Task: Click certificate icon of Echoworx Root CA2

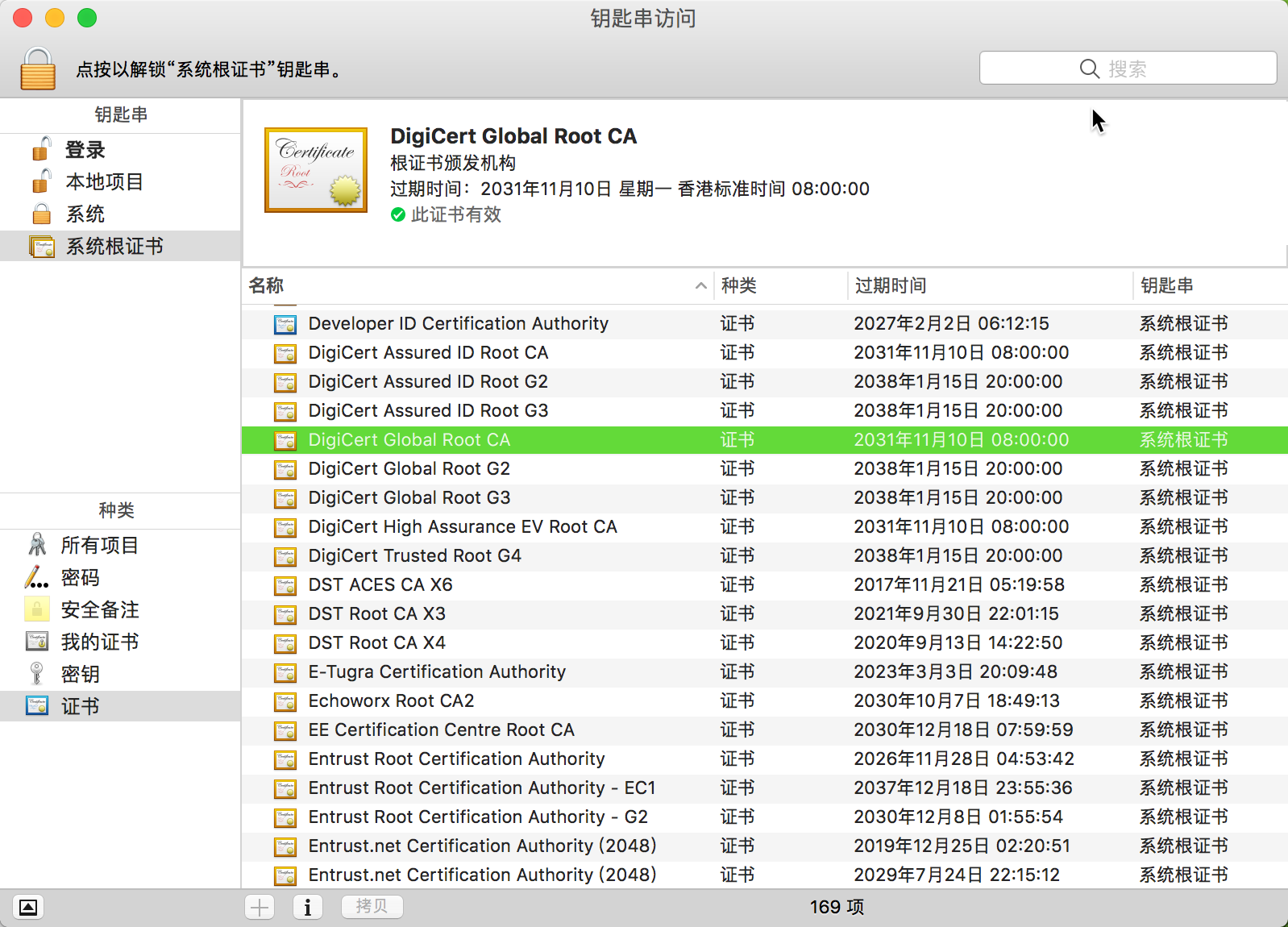Action: (285, 702)
